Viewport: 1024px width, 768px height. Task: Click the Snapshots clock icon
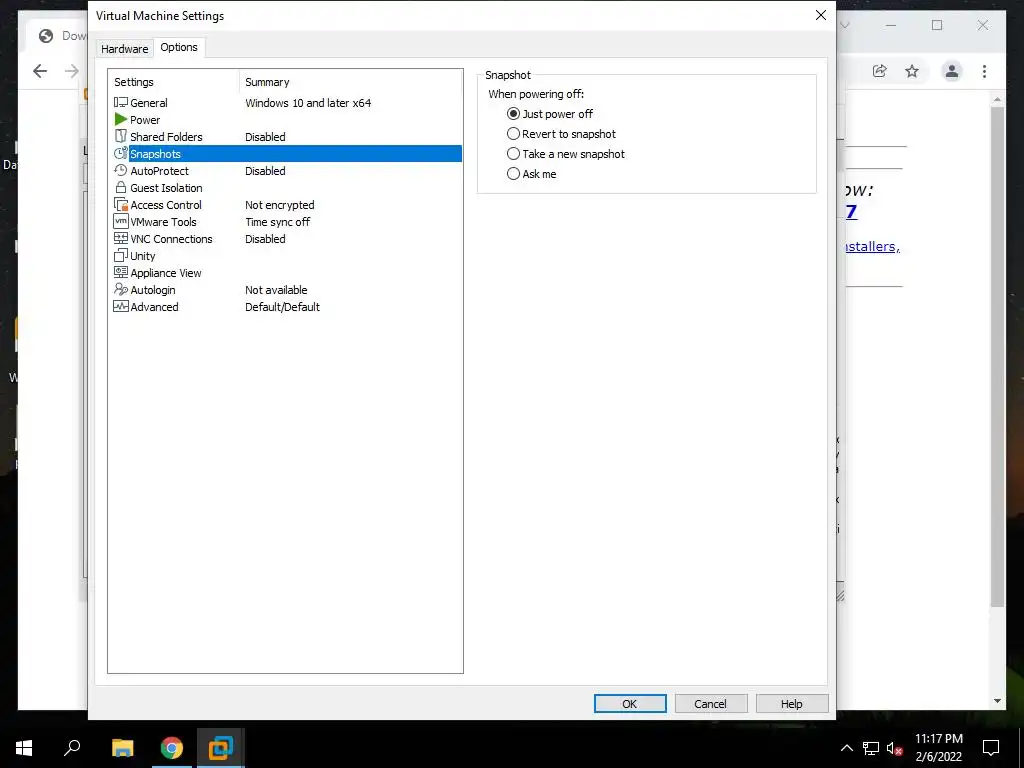coord(121,153)
